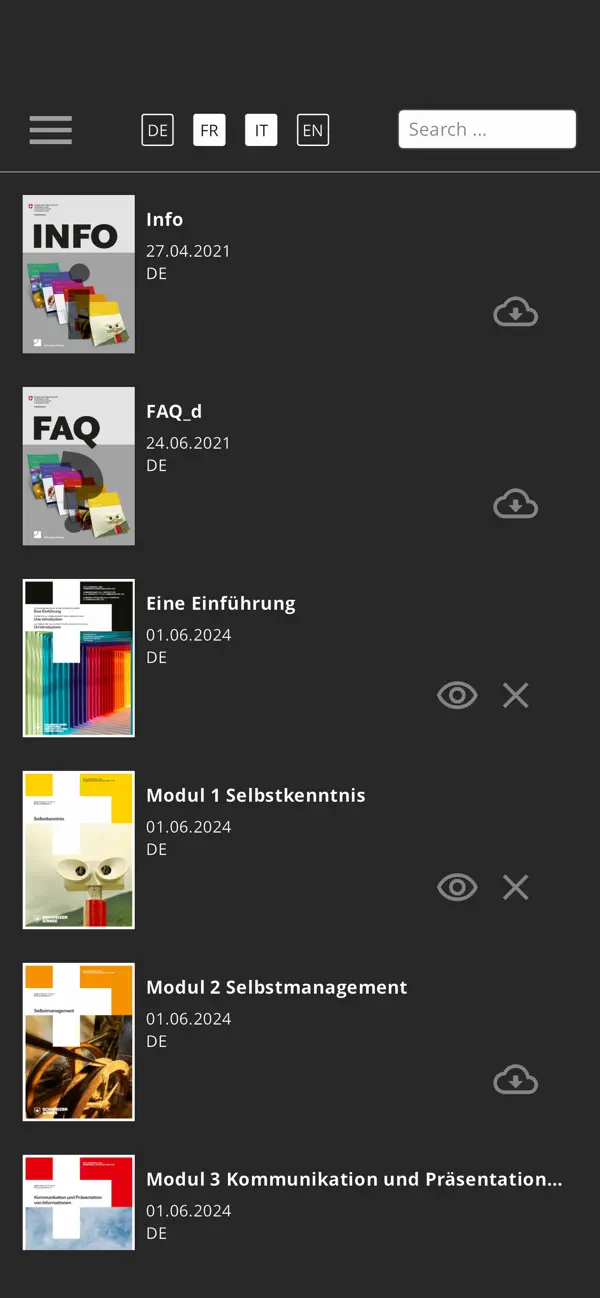Select the IT language tab
The image size is (600, 1298).
(261, 129)
